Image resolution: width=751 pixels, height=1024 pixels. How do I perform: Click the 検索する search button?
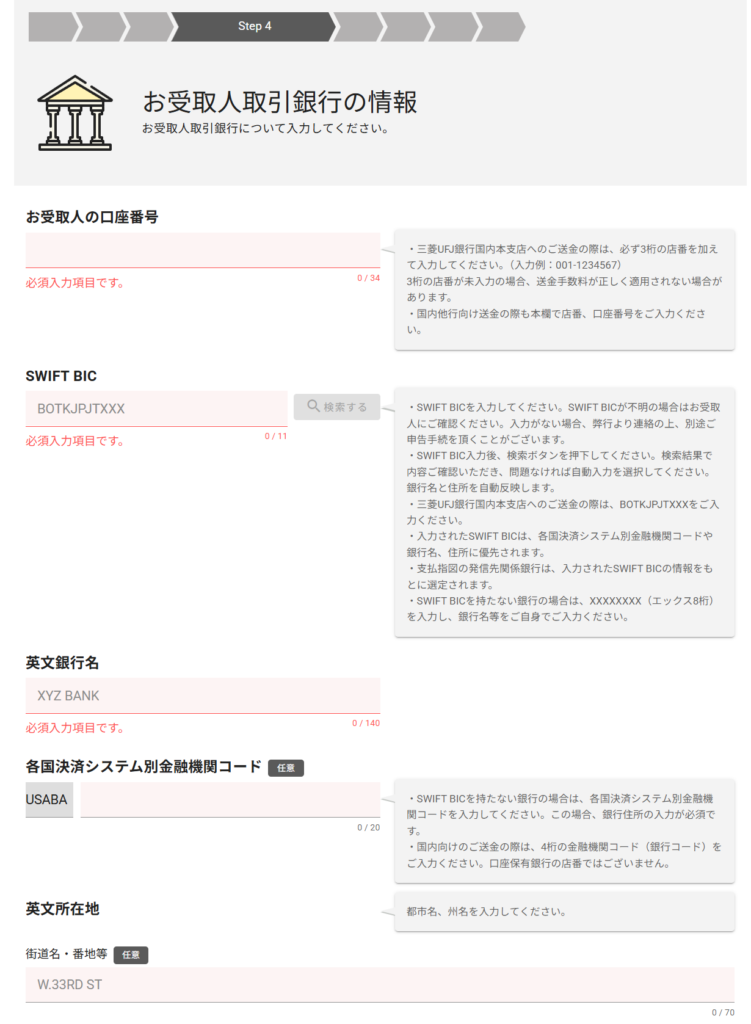[x=336, y=406]
